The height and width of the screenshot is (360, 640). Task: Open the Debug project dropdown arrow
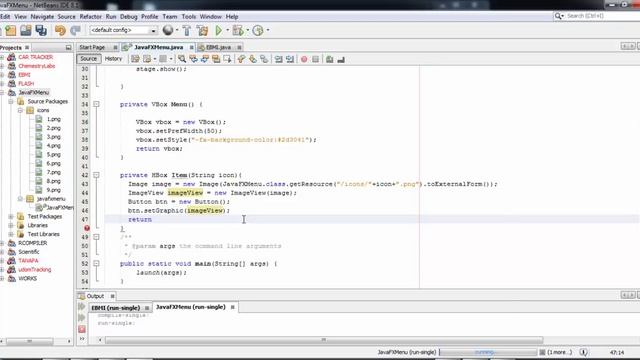pos(248,30)
